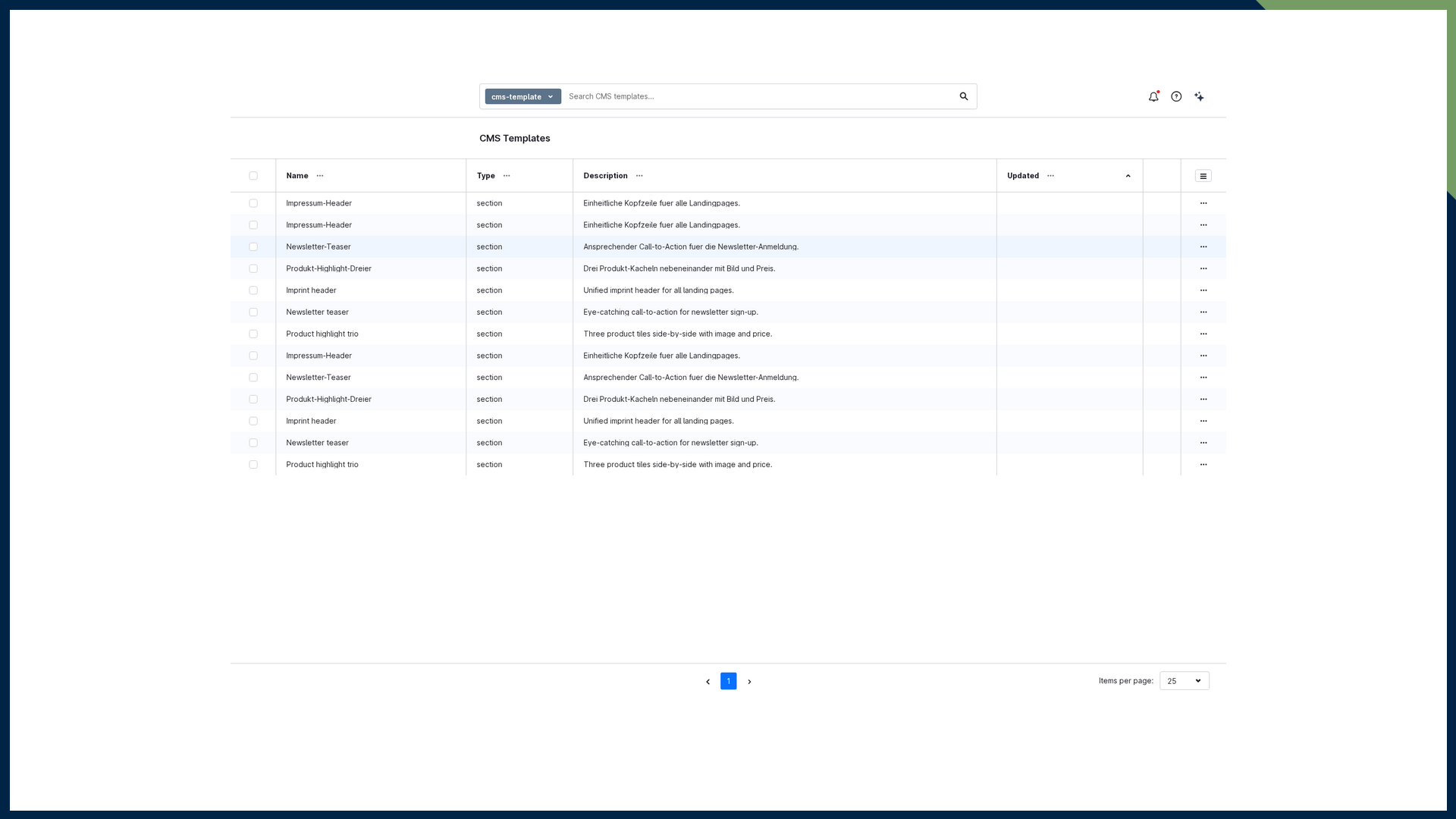Tick checkbox of topmost Impressum-Header row
Image resolution: width=1456 pixels, height=819 pixels.
pyautogui.click(x=253, y=203)
